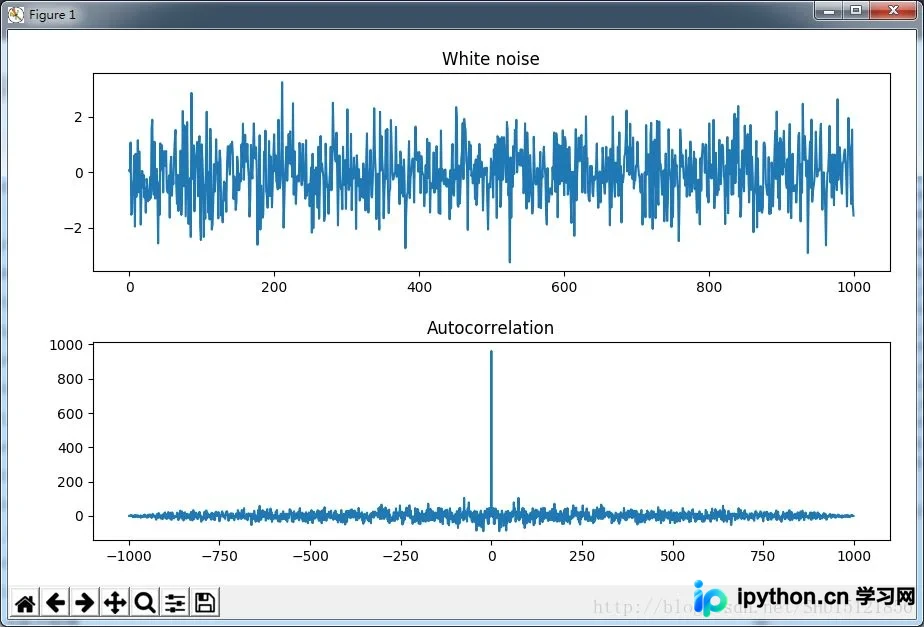This screenshot has height=627, width=924.
Task: Maximize the Figure 1 window
Action: coord(856,11)
